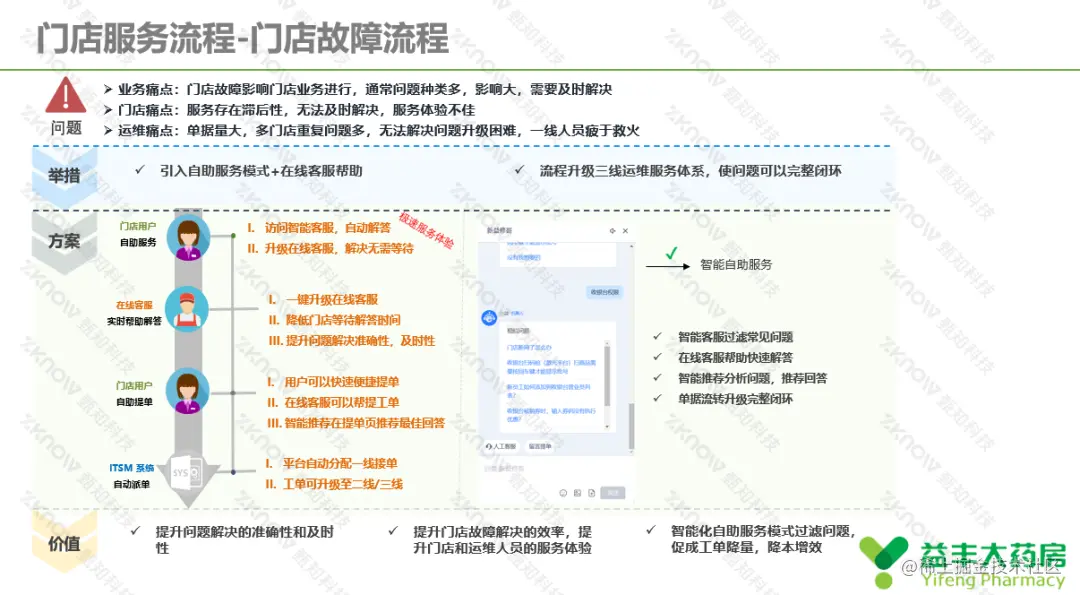Click the 问题 label under warning icon
Viewport: 1080px width, 595px height.
pyautogui.click(x=66, y=128)
